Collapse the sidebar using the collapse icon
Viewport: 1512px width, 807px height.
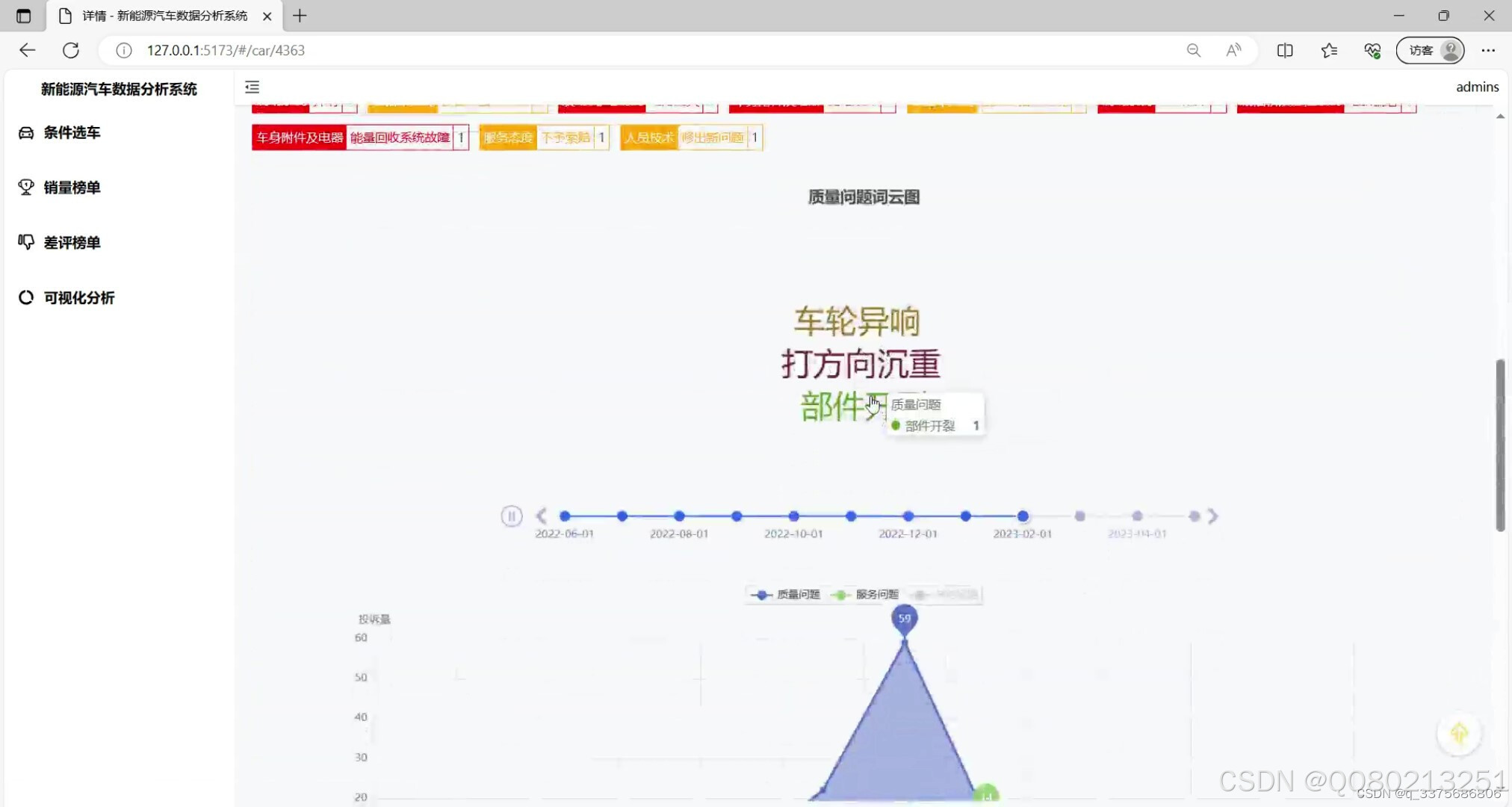[252, 87]
